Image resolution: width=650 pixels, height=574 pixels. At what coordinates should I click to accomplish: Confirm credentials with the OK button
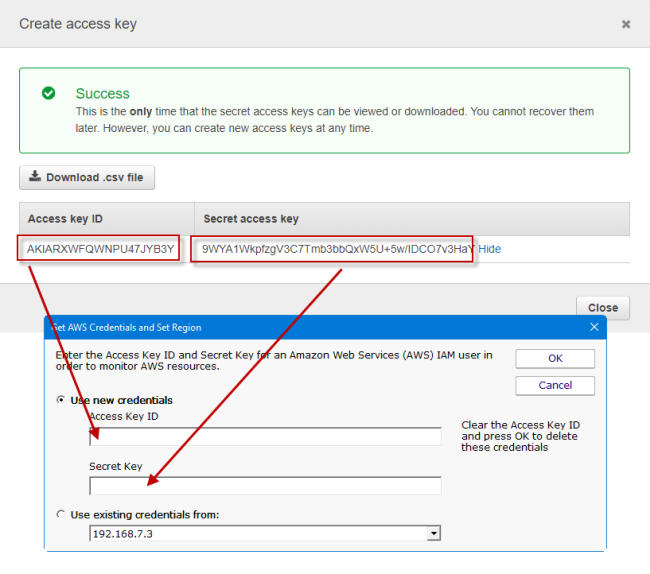pos(555,358)
